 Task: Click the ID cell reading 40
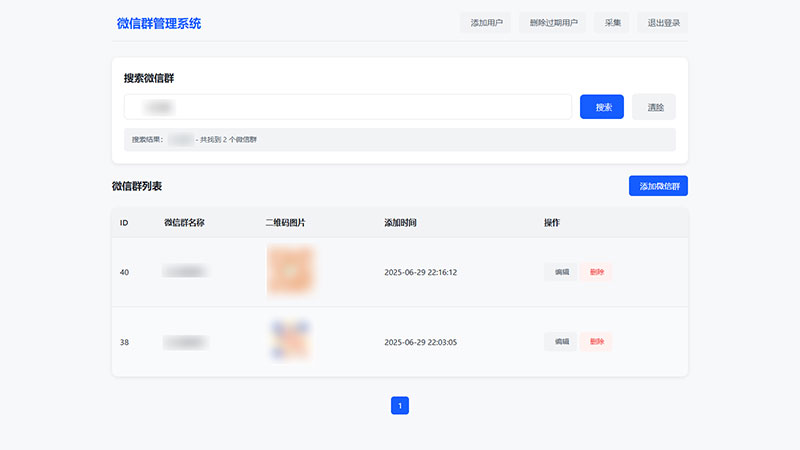124,272
